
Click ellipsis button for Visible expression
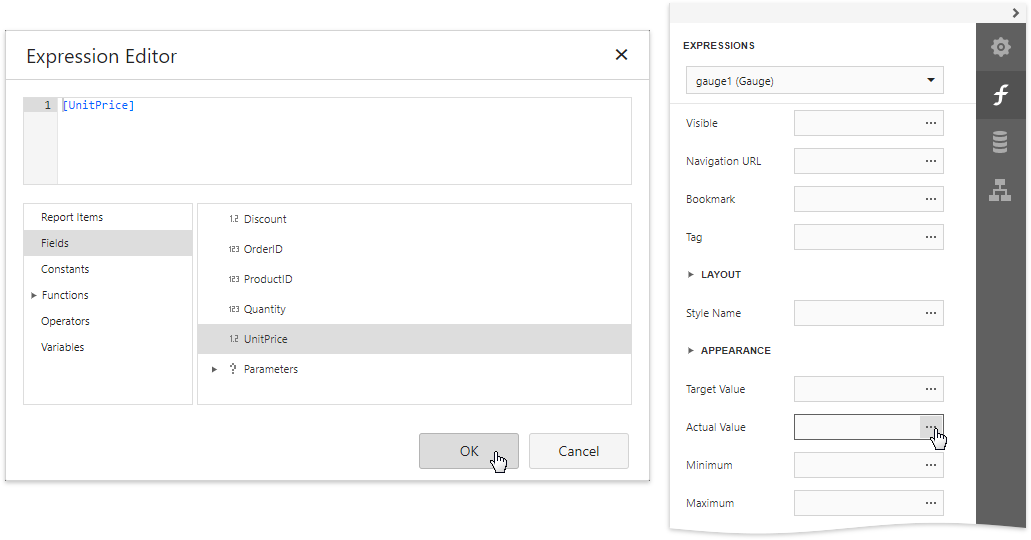coord(931,123)
